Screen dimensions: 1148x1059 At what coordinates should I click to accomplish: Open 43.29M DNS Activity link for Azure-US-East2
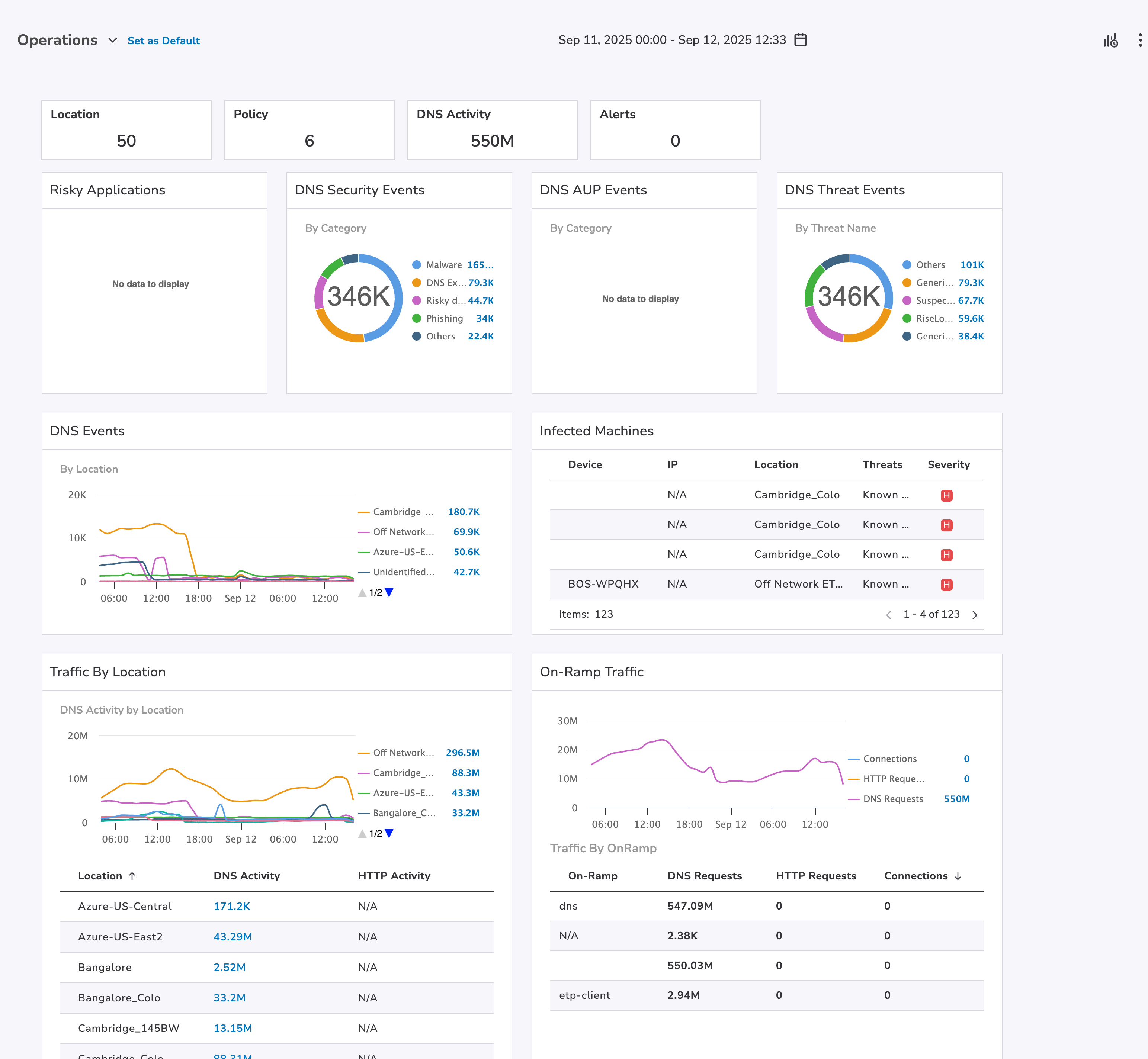(x=232, y=936)
